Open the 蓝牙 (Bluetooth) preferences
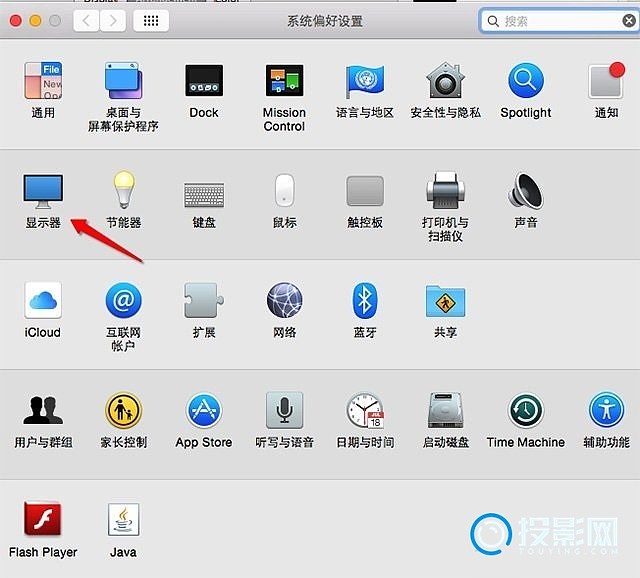This screenshot has width=640, height=578. [364, 300]
